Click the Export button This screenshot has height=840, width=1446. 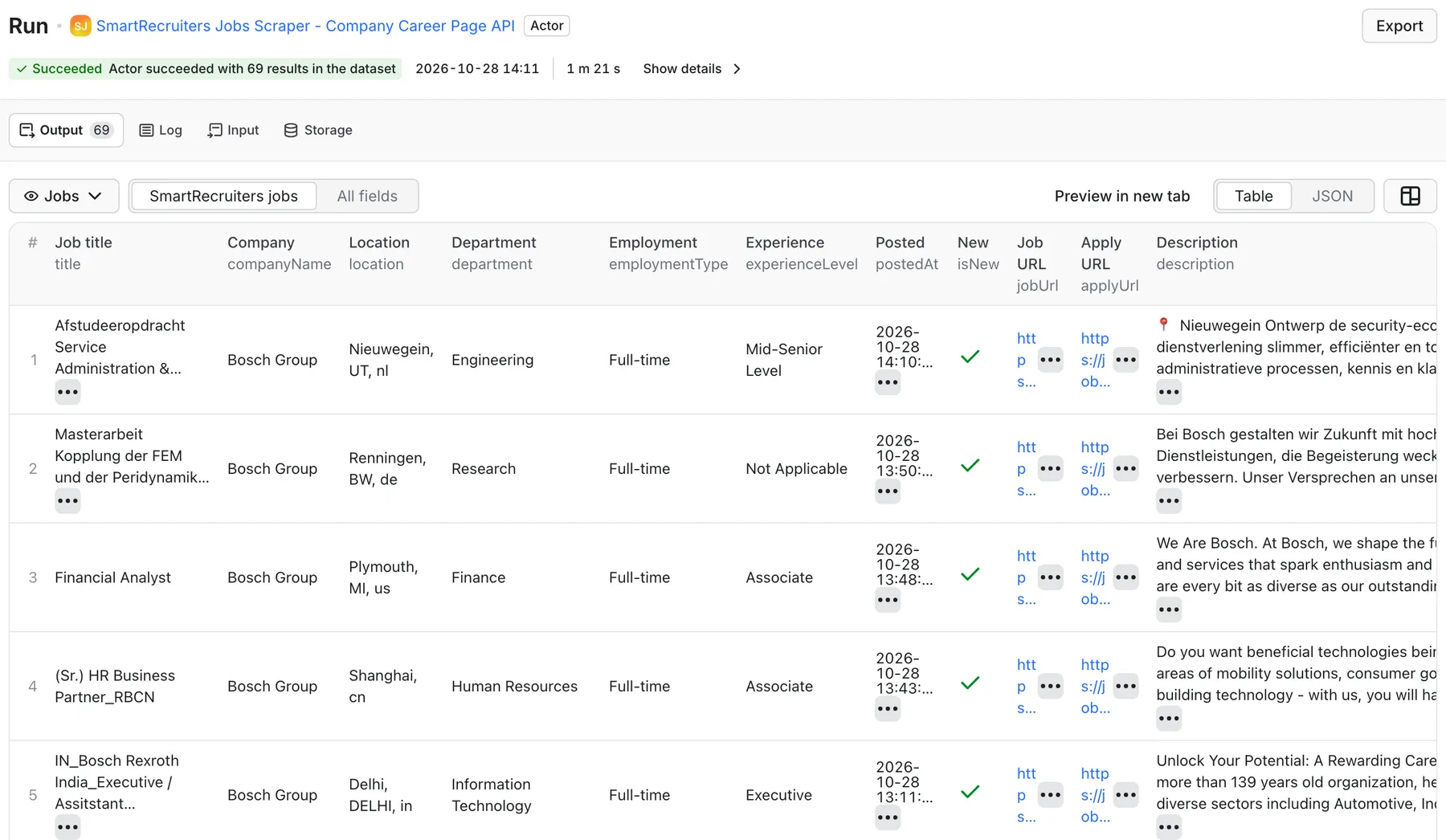[1399, 26]
